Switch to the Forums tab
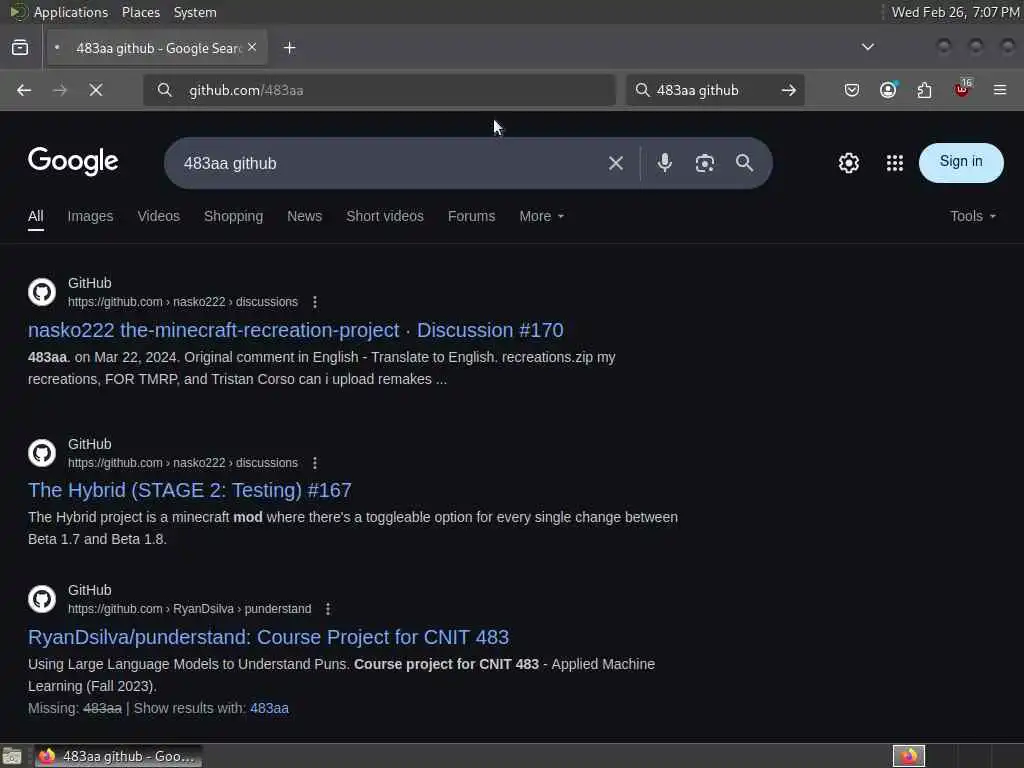The height and width of the screenshot is (768, 1024). click(472, 216)
